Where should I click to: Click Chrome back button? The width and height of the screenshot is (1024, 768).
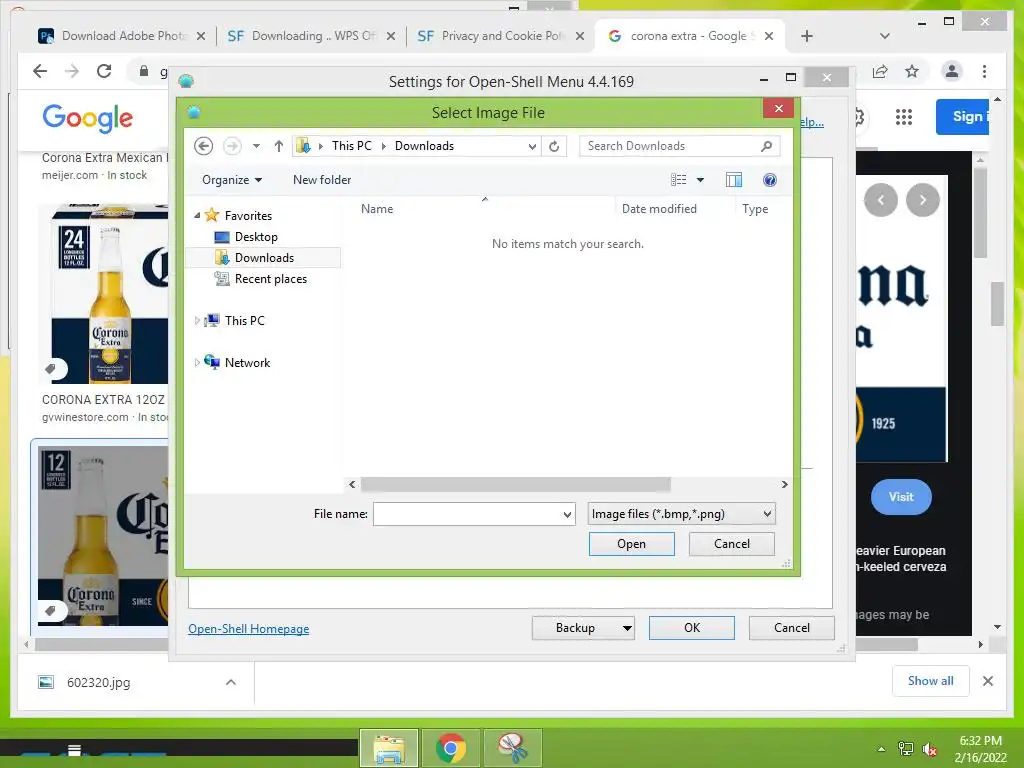coord(40,71)
